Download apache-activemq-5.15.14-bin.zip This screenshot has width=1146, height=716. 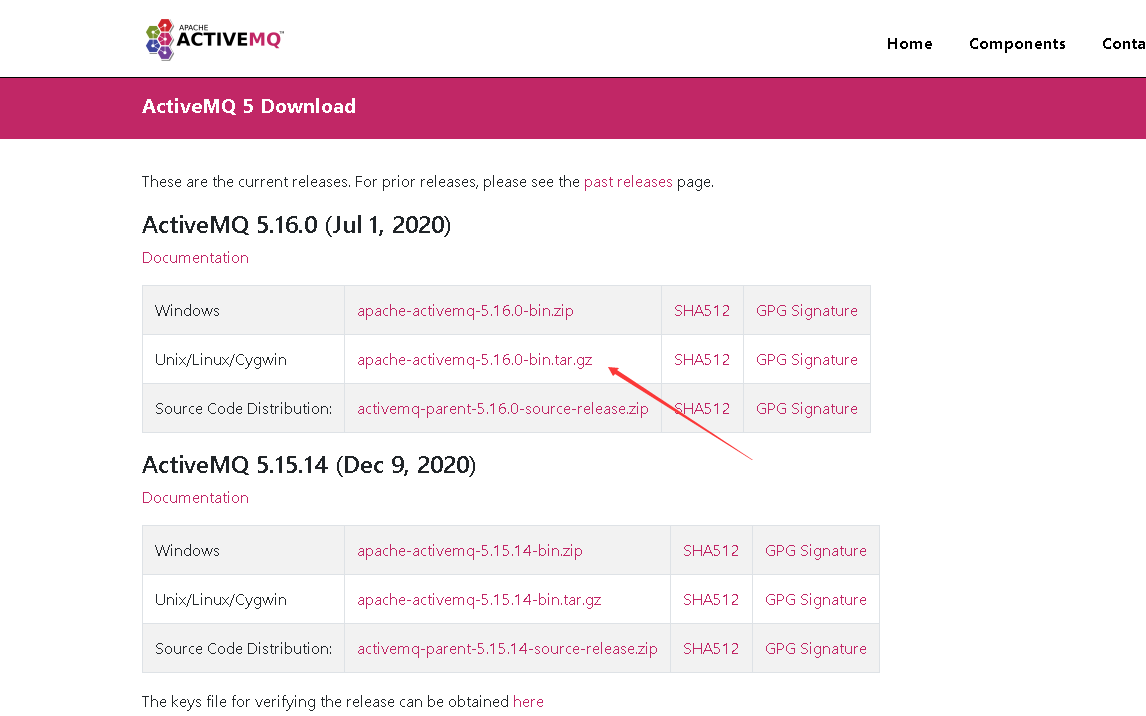(x=470, y=550)
